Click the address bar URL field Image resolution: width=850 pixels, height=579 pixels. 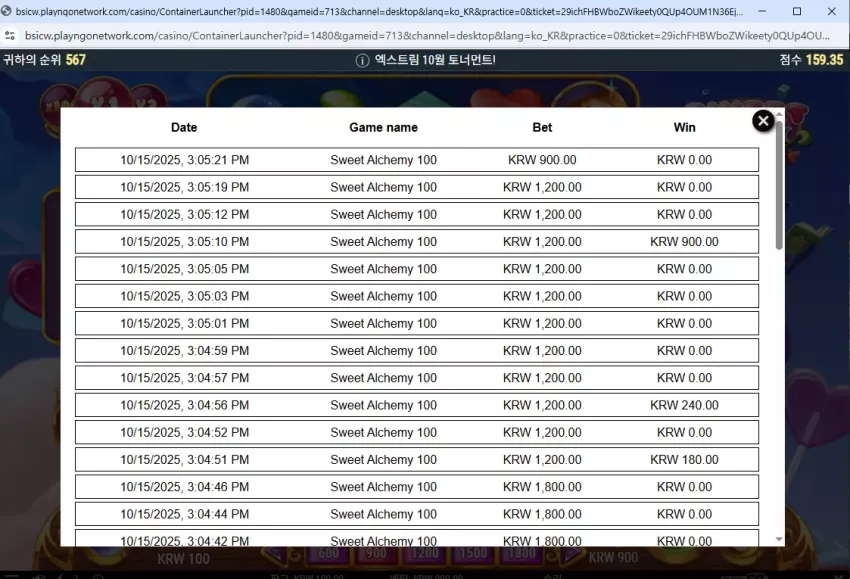pos(427,36)
